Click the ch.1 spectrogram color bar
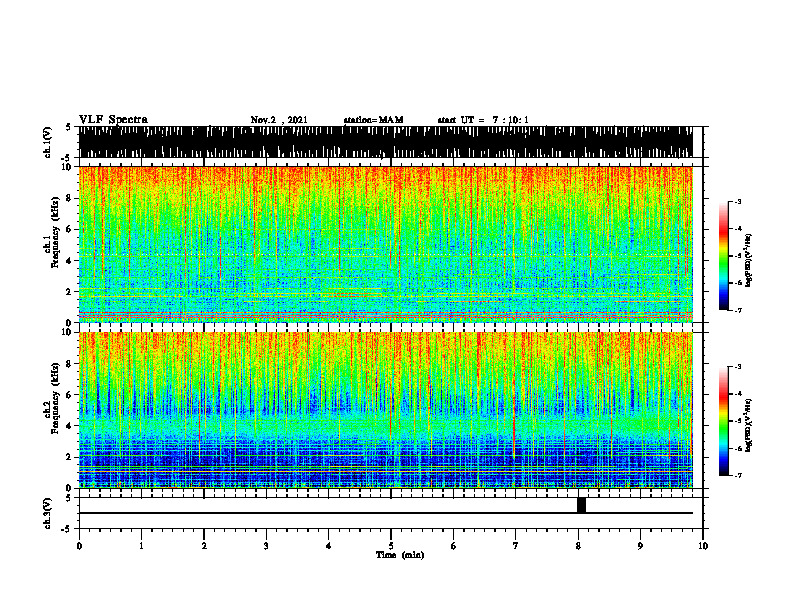The height and width of the screenshot is (612, 792). (723, 256)
